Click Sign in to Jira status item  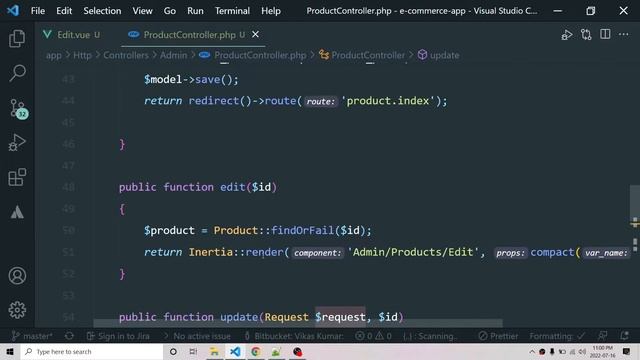tap(118, 336)
